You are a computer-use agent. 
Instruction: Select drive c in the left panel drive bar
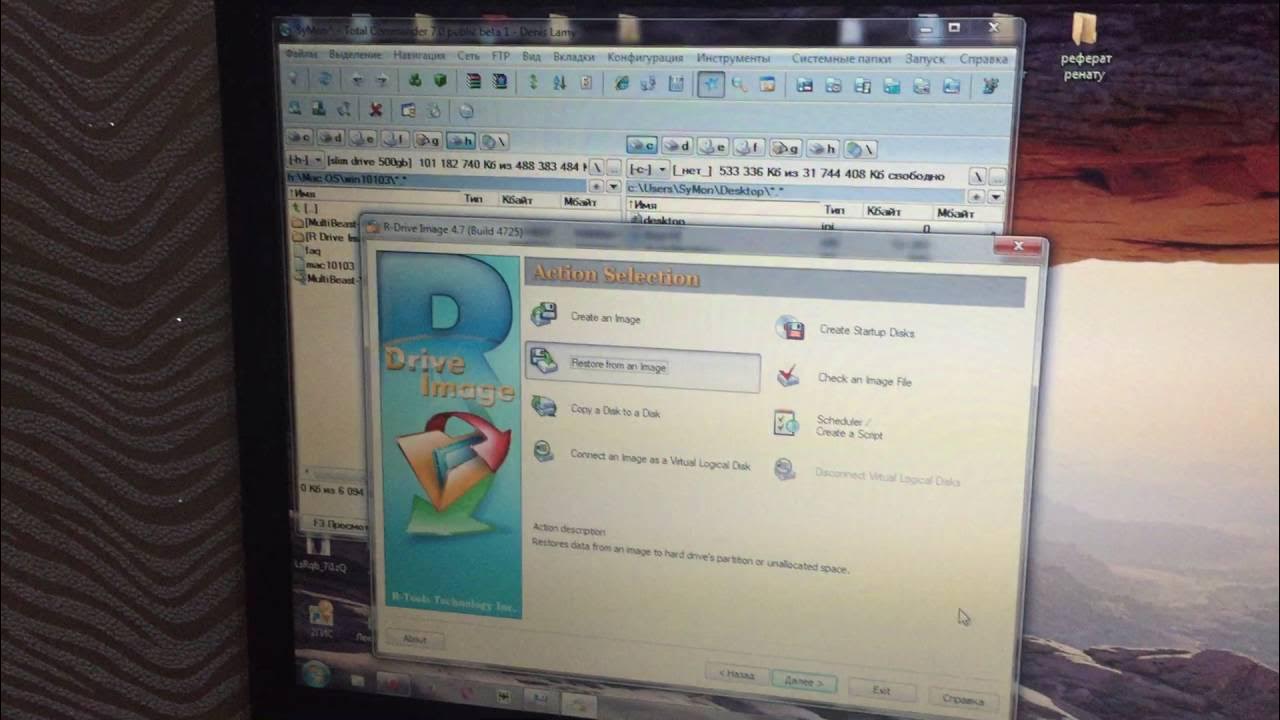[299, 138]
